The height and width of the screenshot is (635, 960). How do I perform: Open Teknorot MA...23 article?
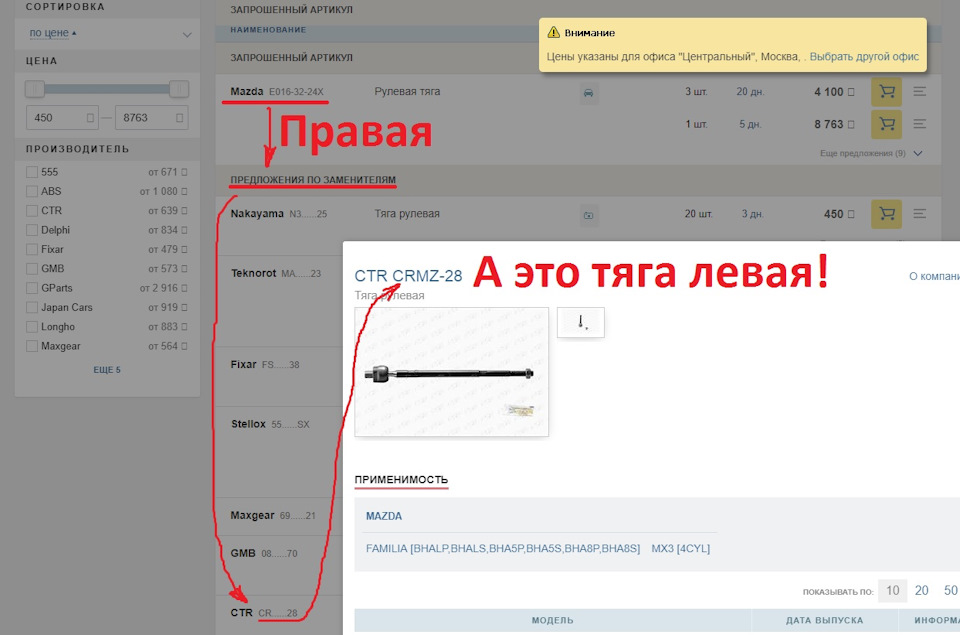point(276,273)
